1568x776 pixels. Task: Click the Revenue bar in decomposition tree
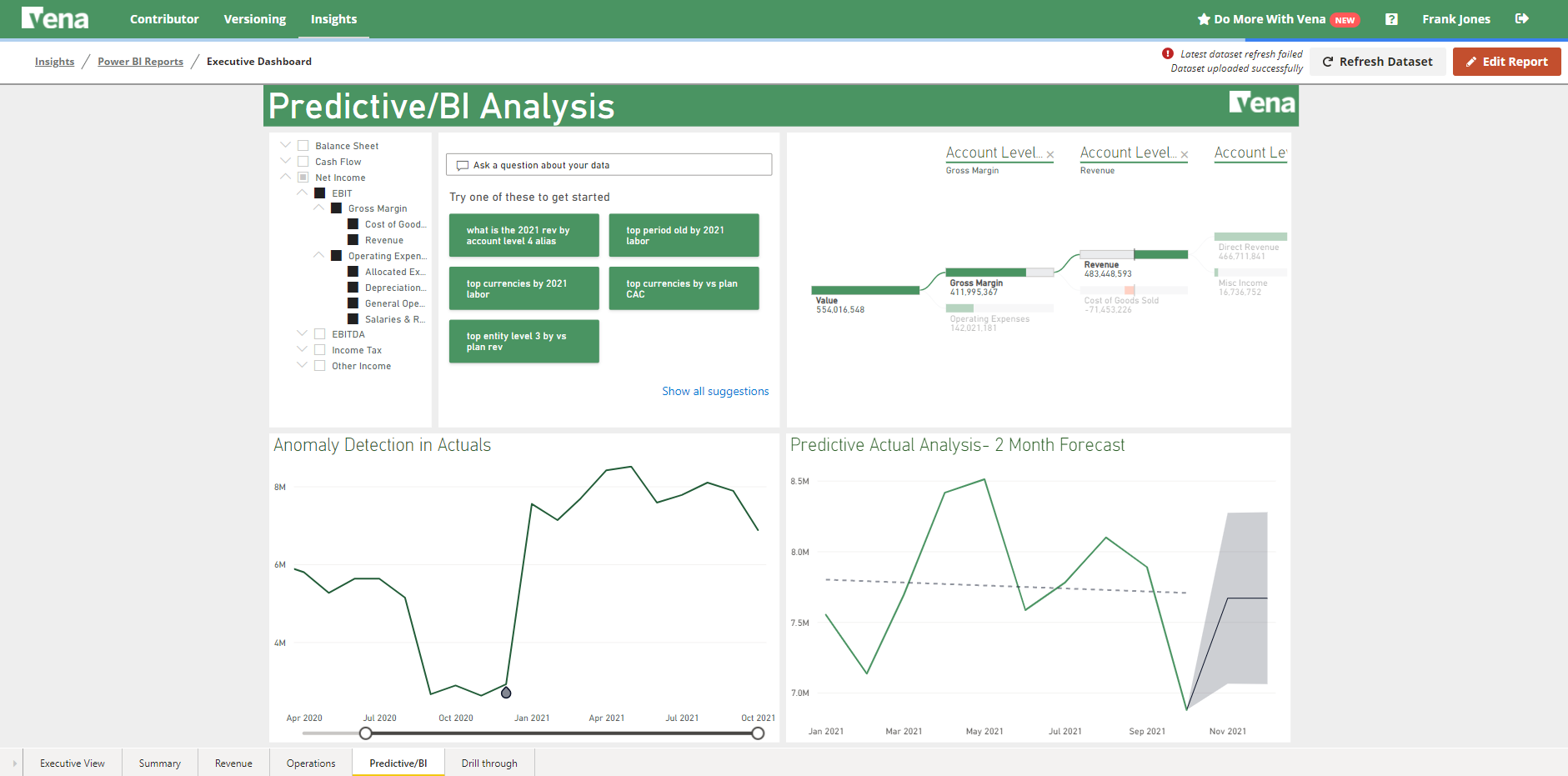(x=1134, y=255)
